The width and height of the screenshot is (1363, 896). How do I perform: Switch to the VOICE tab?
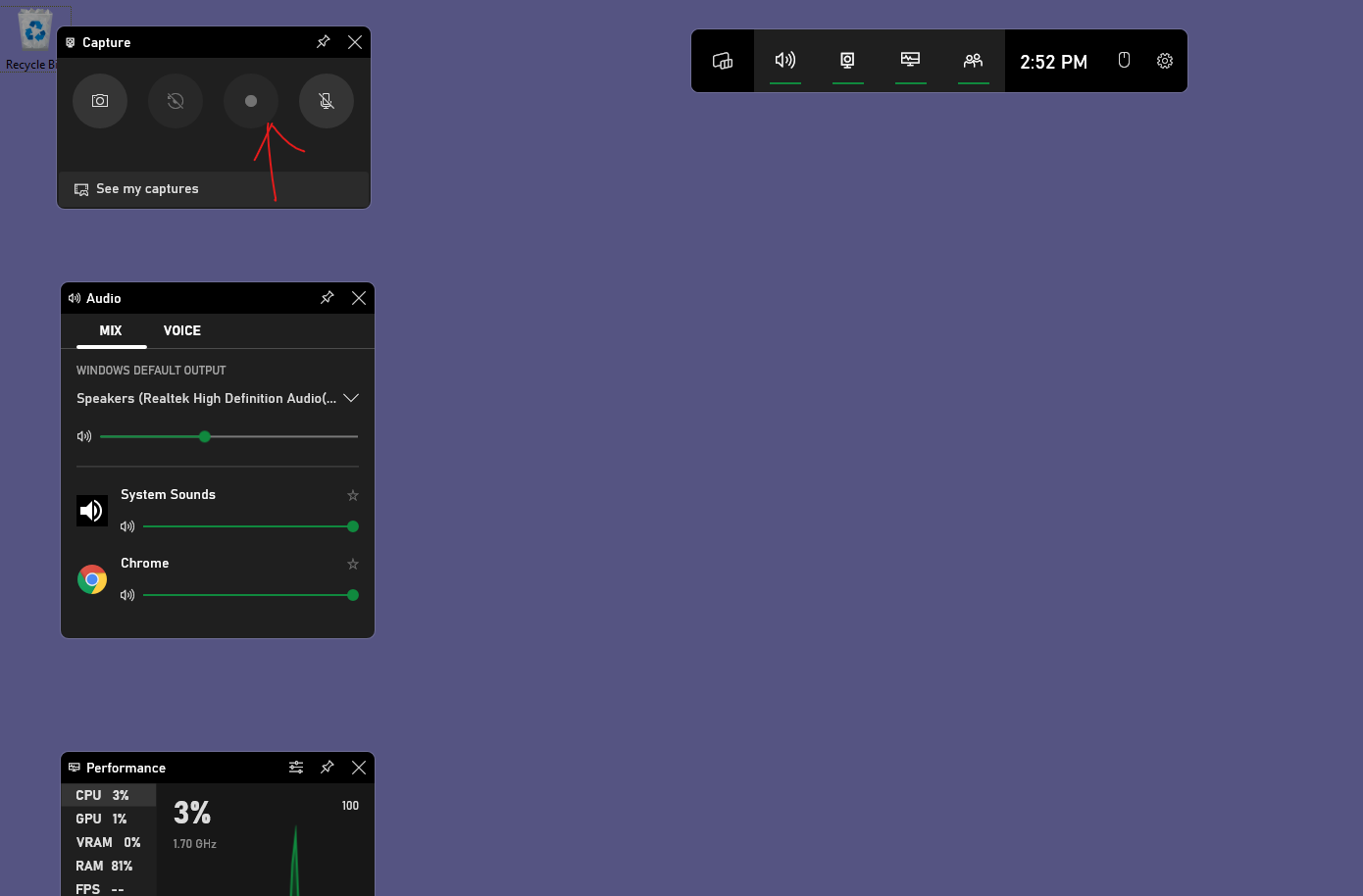pos(182,331)
